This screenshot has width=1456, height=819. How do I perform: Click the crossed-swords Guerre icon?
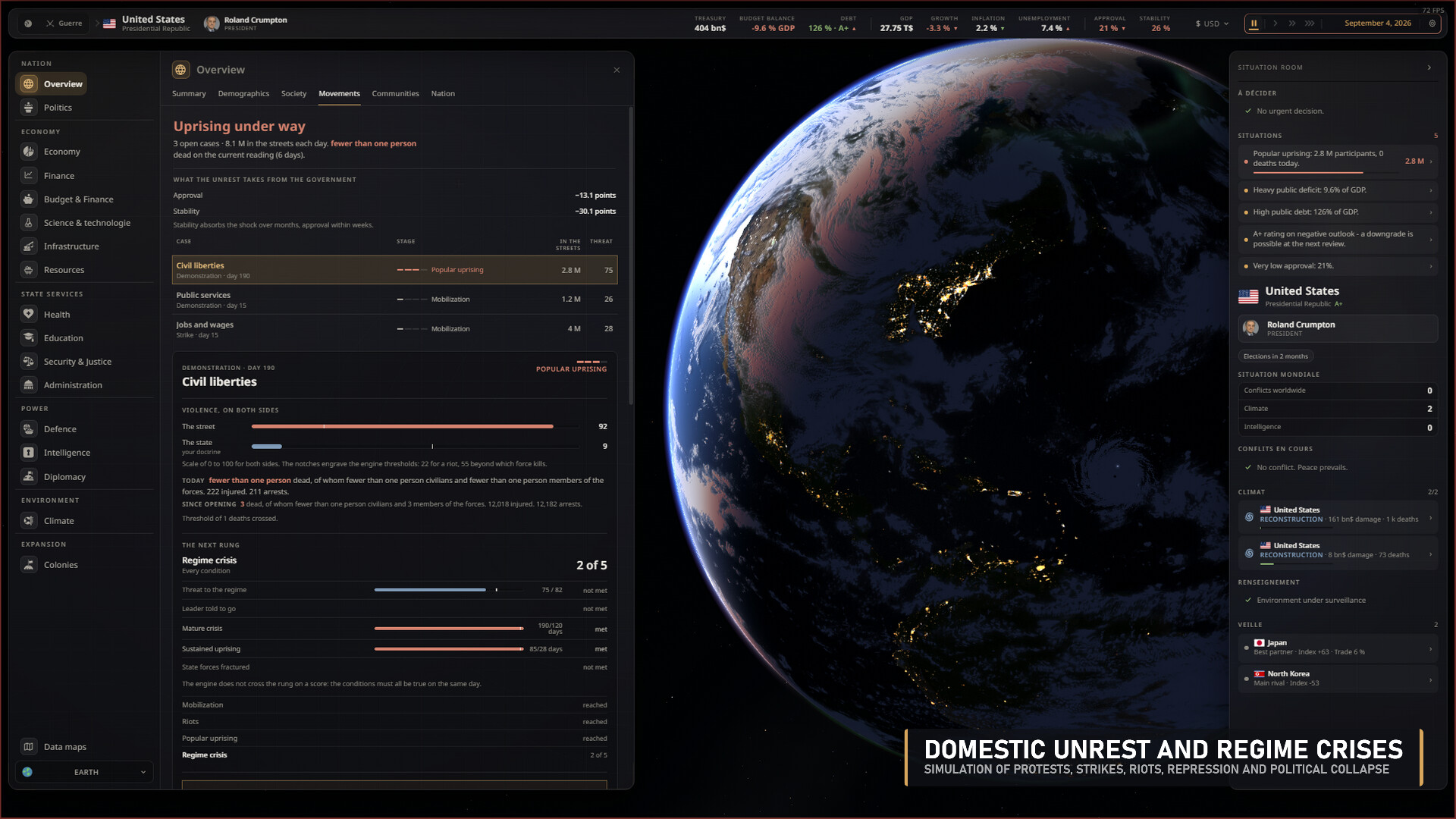coord(50,24)
